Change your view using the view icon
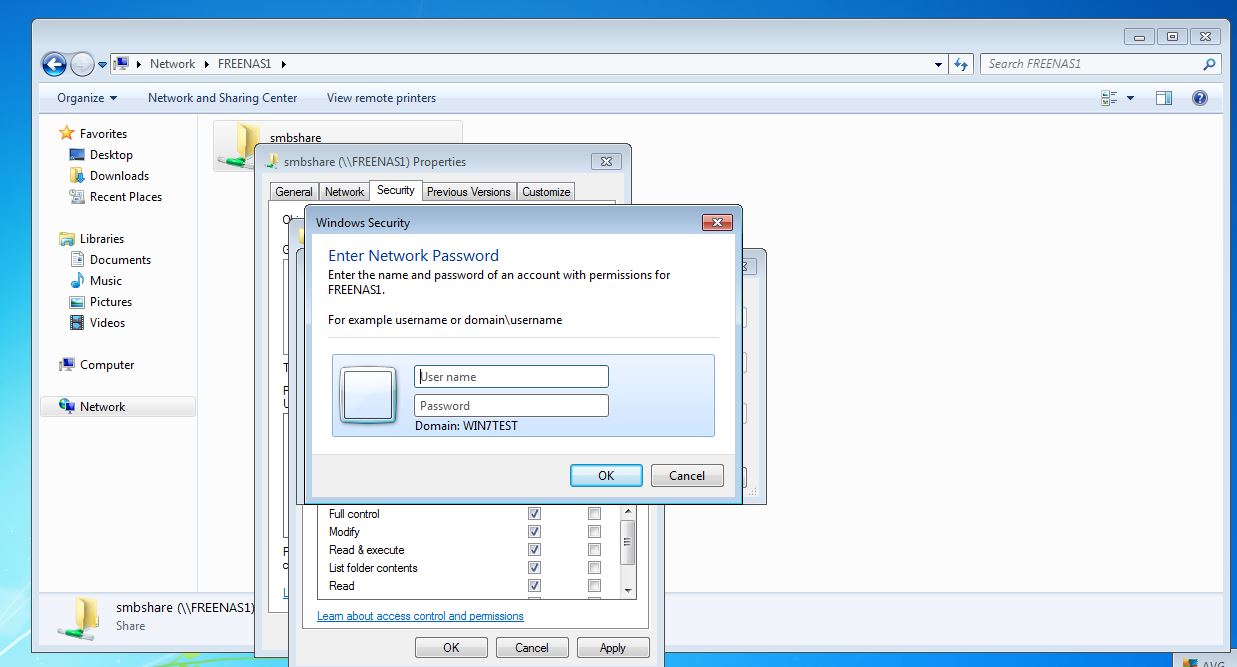This screenshot has height=667, width=1237. tap(1109, 98)
